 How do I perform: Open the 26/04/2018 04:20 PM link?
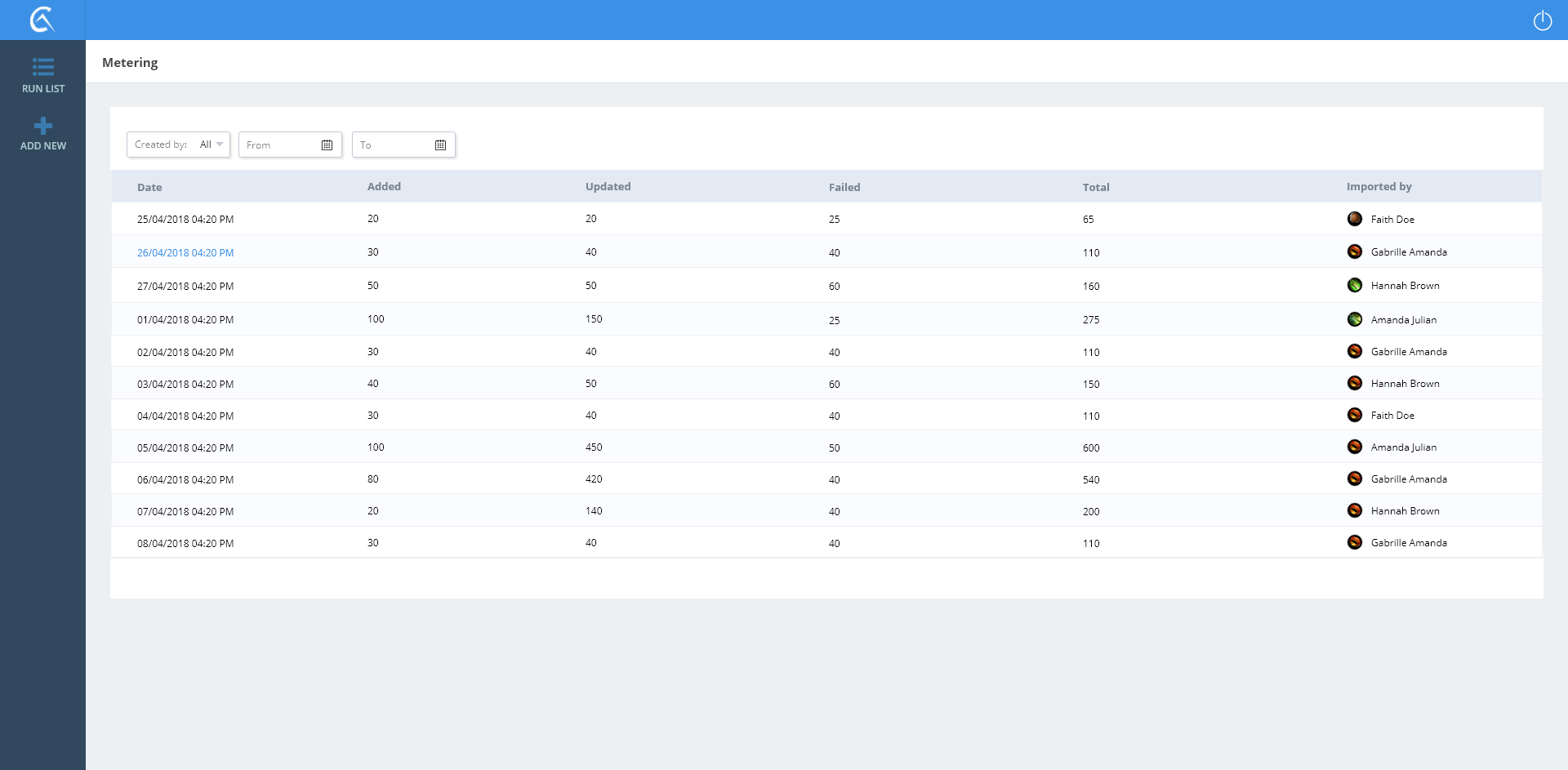click(185, 253)
